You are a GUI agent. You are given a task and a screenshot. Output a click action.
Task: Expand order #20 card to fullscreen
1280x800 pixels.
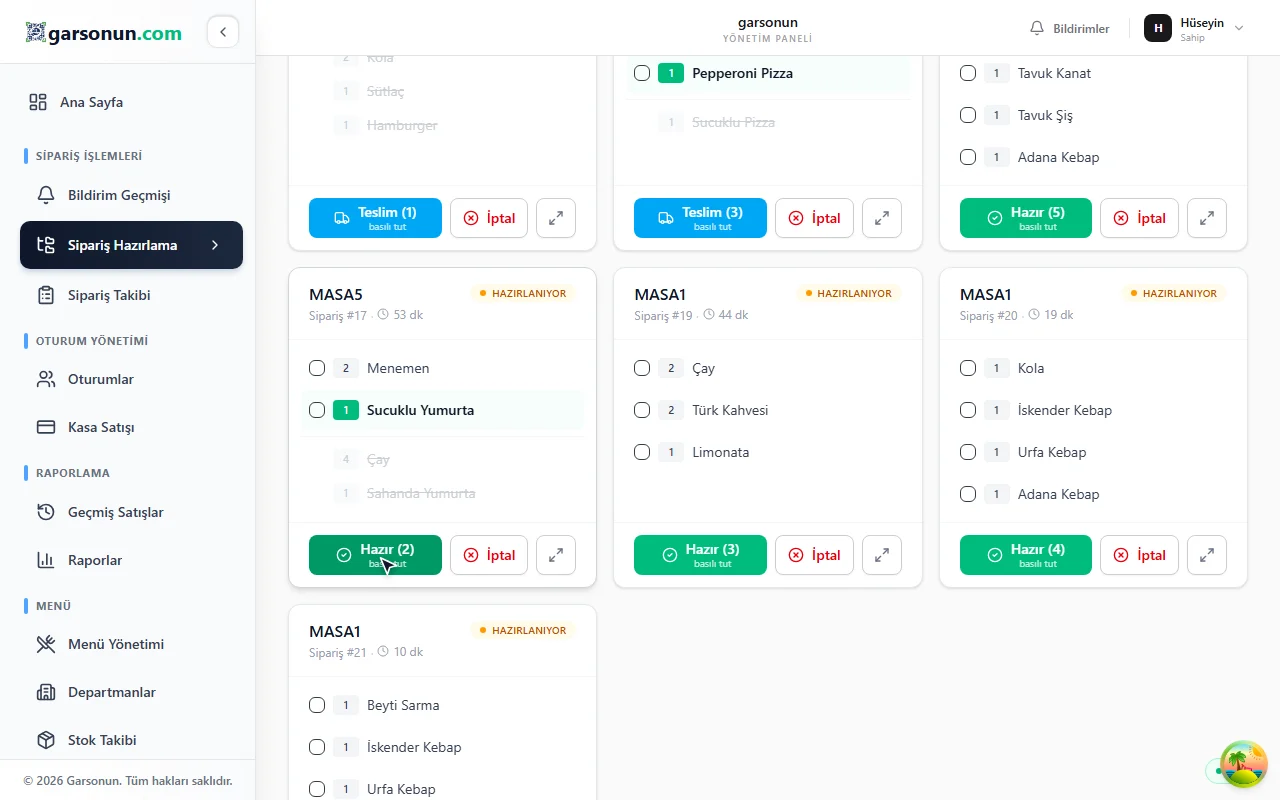(x=1207, y=555)
